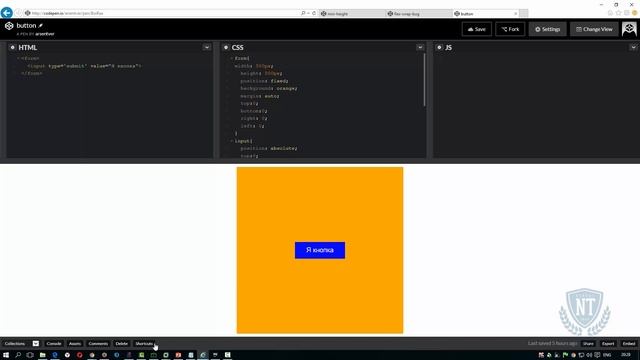The image size is (640, 360).
Task: Save the pen
Action: click(x=477, y=29)
